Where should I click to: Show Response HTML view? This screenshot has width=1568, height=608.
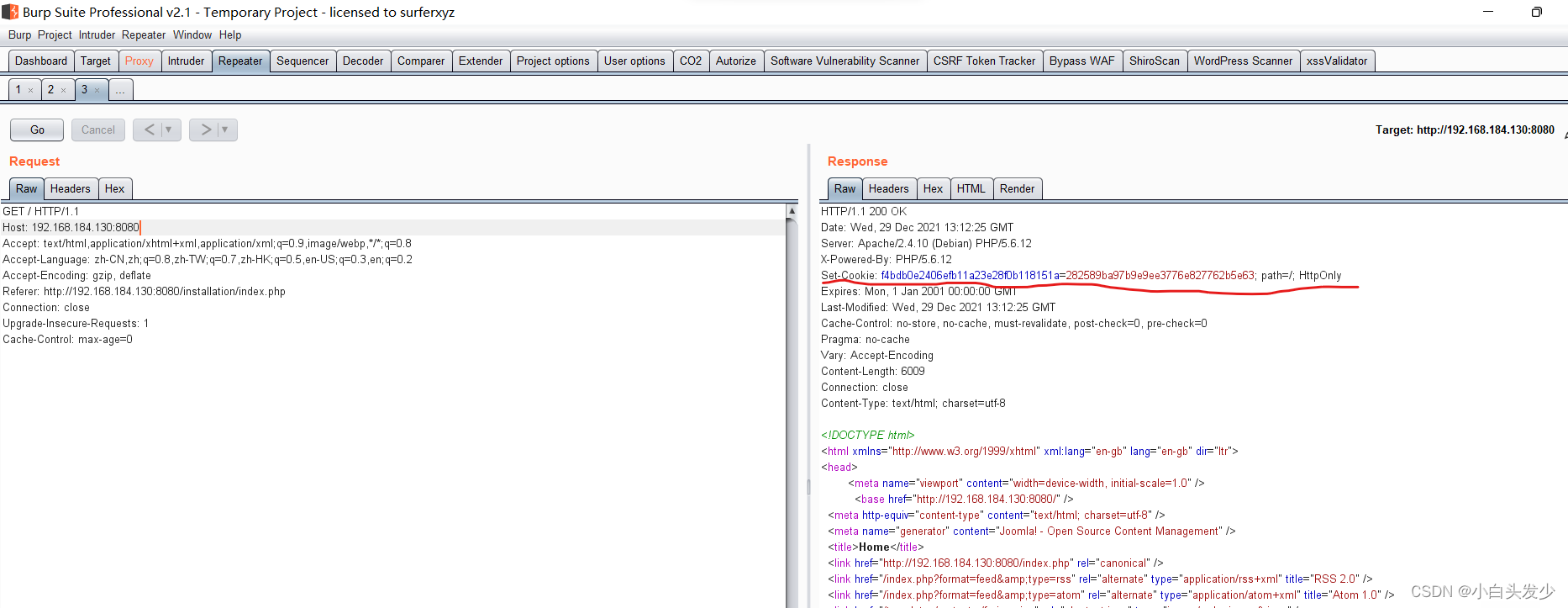971,188
